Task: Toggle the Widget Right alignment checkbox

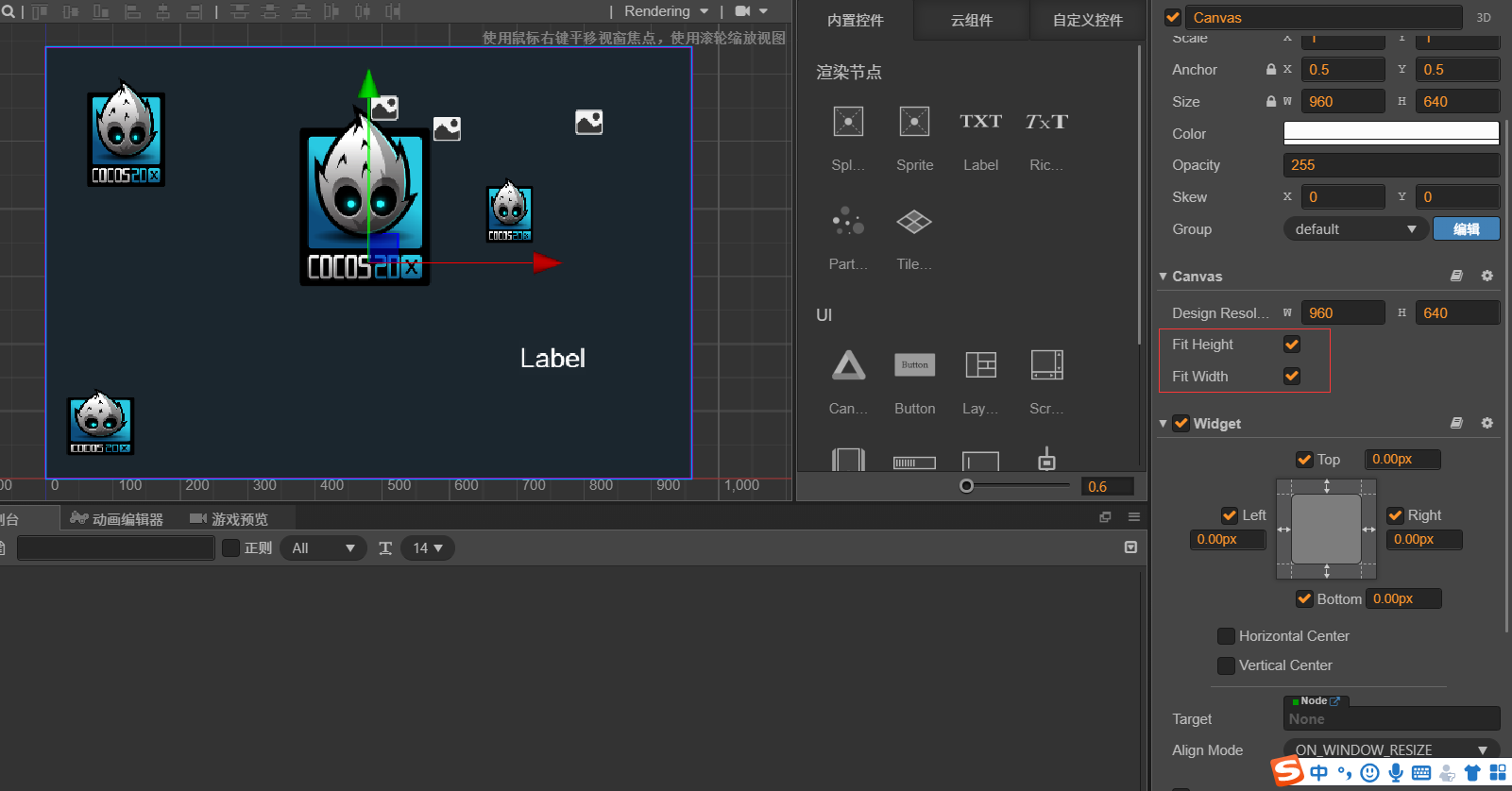Action: [x=1395, y=515]
